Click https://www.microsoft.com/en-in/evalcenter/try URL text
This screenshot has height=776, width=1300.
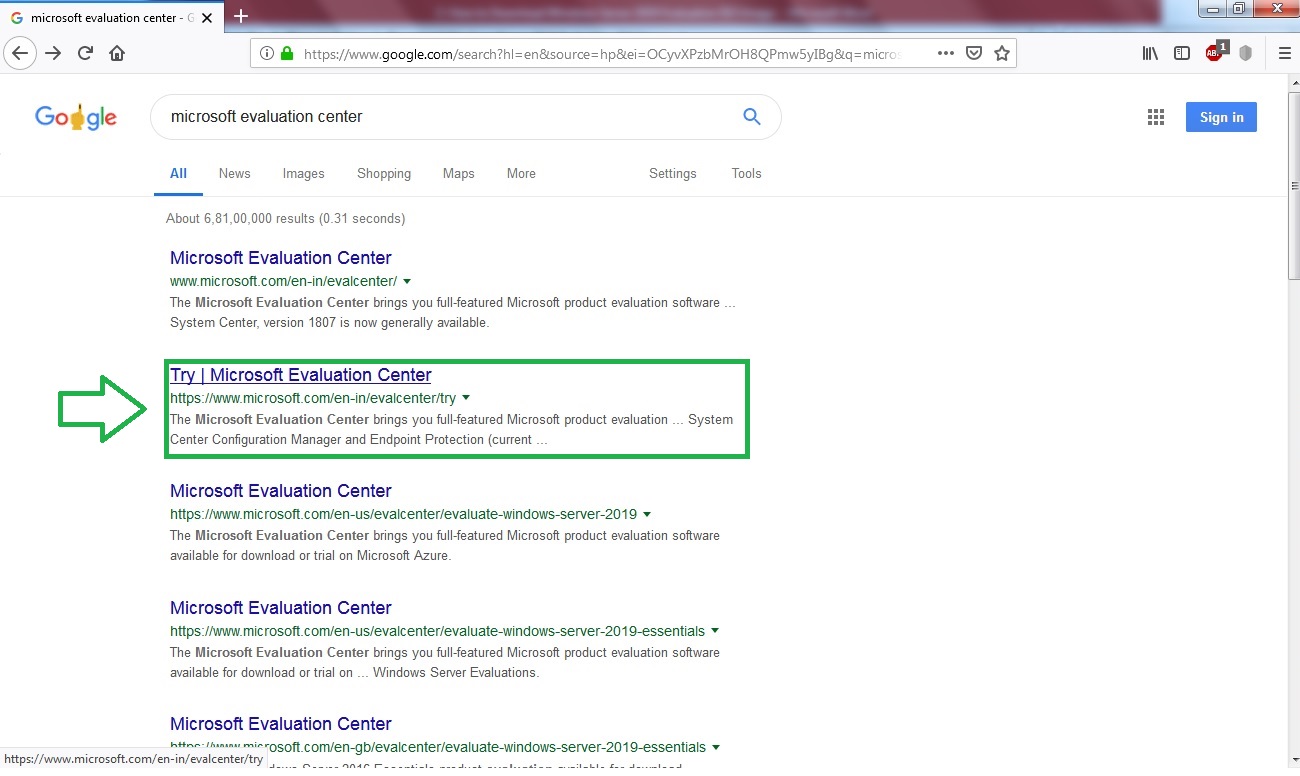pos(313,398)
